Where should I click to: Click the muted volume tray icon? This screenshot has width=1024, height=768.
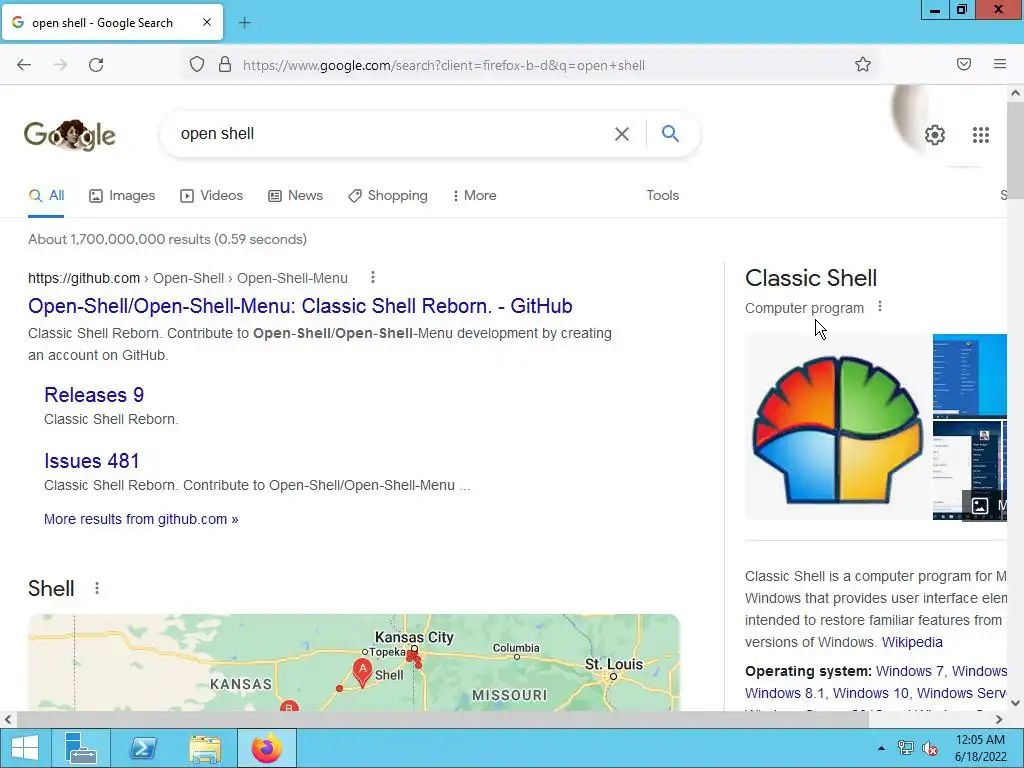[x=930, y=748]
